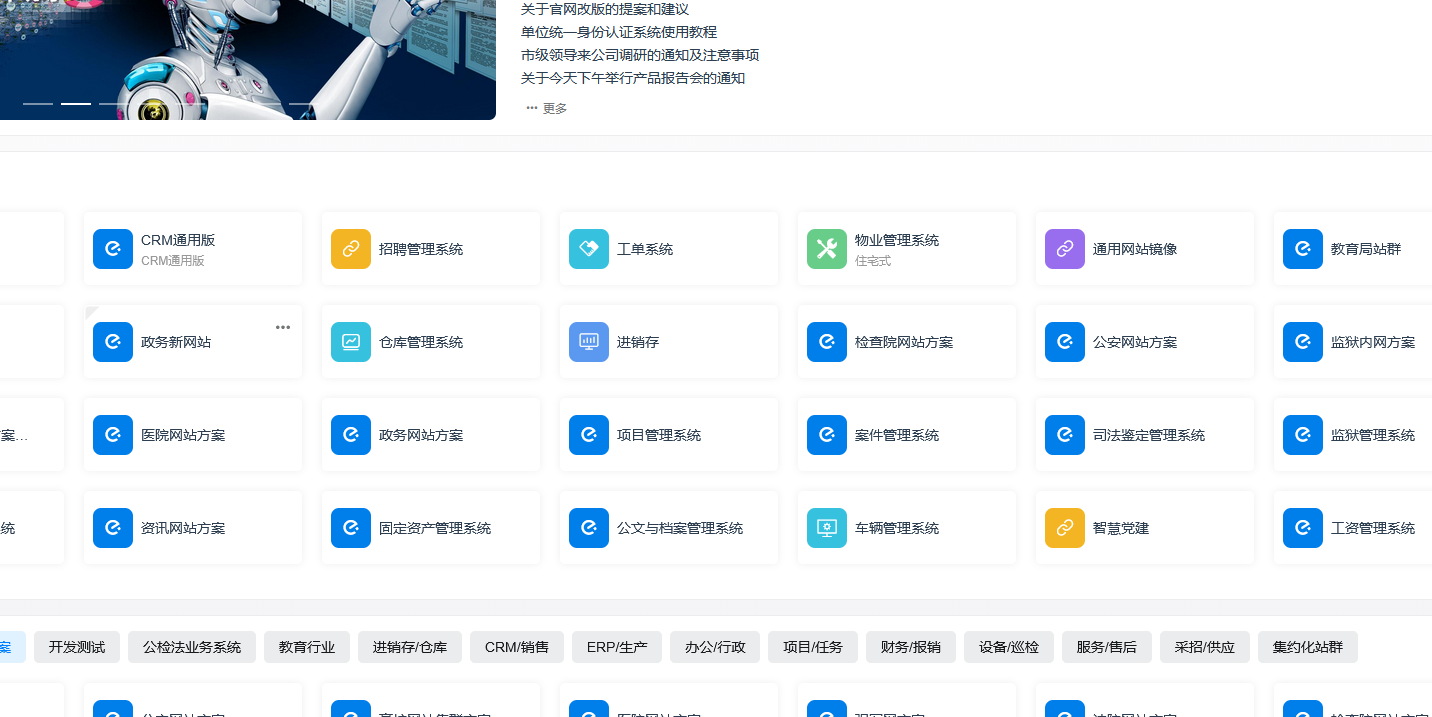Switch to the 开发测试 category tab
The image size is (1432, 717).
tap(77, 647)
